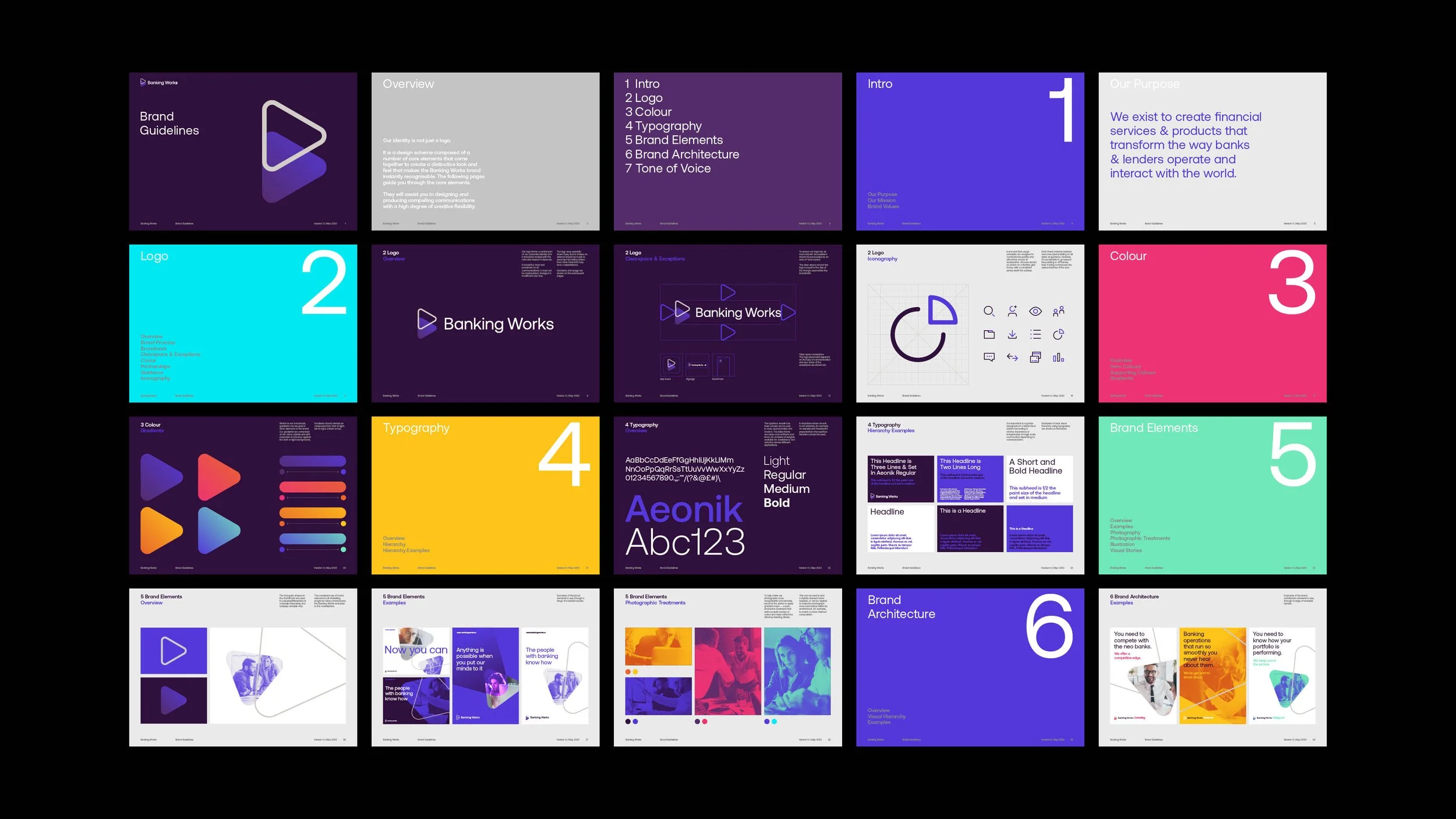The height and width of the screenshot is (819, 1456).
Task: Open the cyan Logo section slide numbered 2
Action: (243, 323)
